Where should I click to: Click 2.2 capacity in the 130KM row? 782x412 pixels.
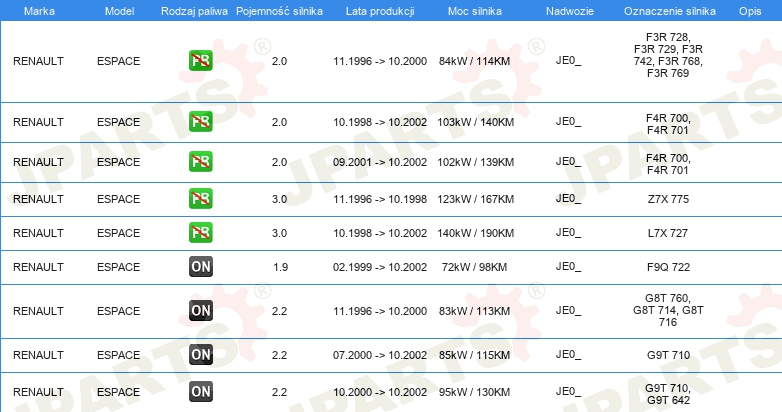pos(279,392)
